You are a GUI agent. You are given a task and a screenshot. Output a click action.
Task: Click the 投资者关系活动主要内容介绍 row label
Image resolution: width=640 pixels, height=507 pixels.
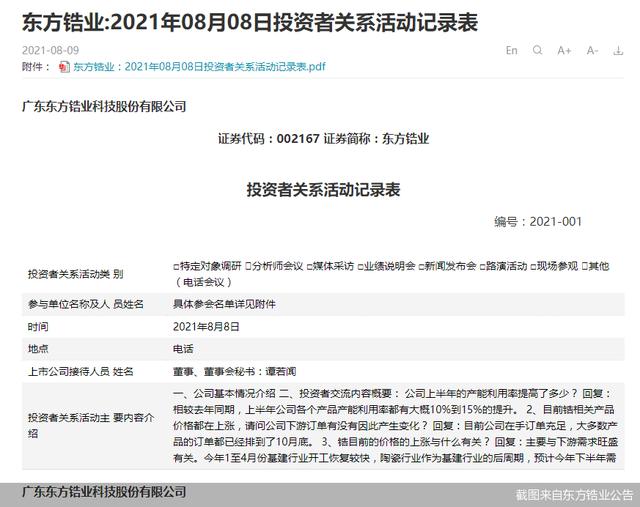pyautogui.click(x=91, y=425)
